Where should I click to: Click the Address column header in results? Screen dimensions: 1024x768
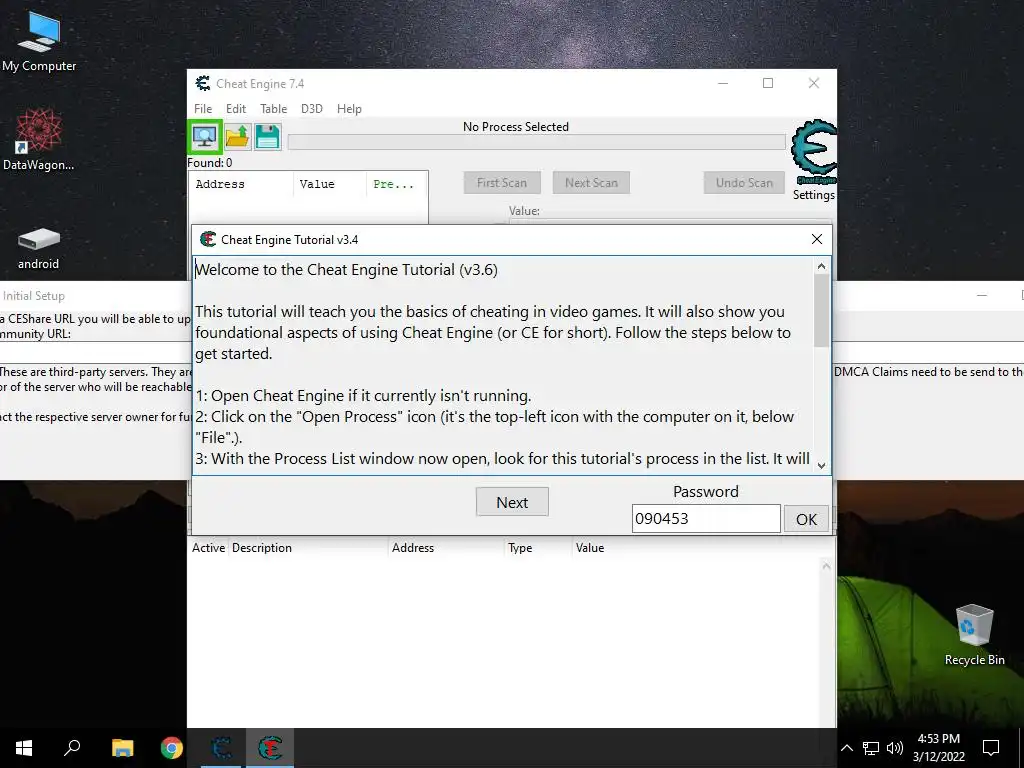click(241, 184)
